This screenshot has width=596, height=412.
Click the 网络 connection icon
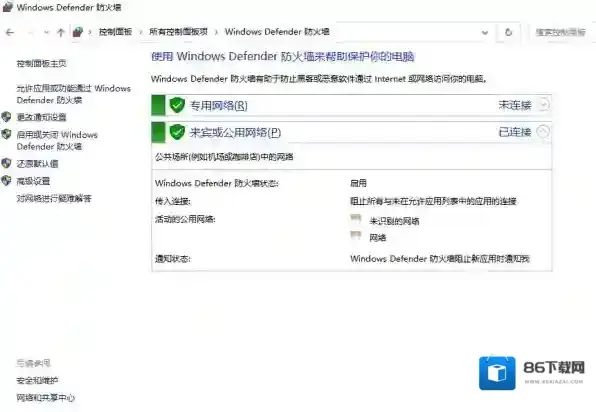click(355, 236)
